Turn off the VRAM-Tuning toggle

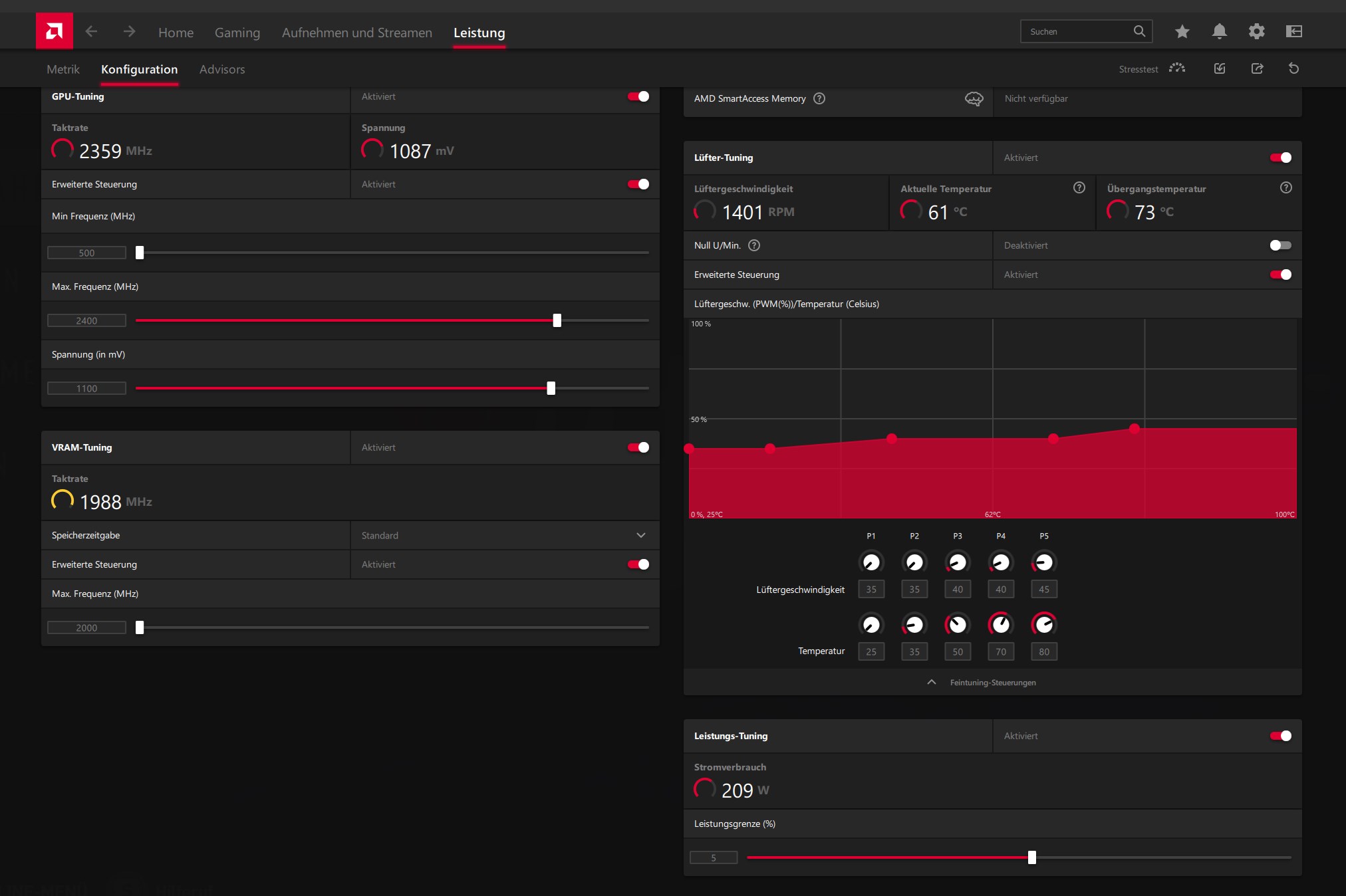(638, 447)
